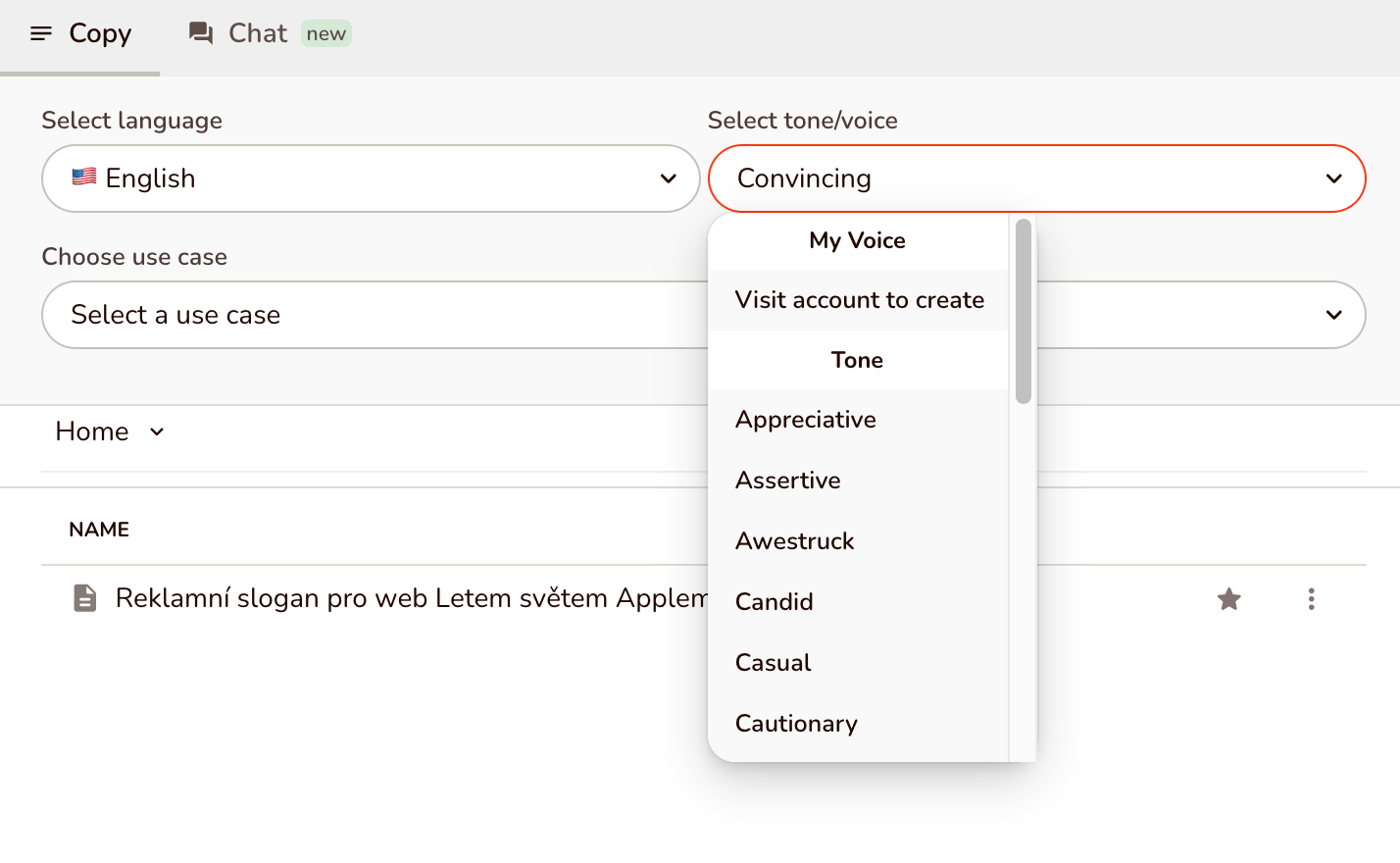1400x863 pixels.
Task: Select the Assertive tone
Action: tap(788, 481)
